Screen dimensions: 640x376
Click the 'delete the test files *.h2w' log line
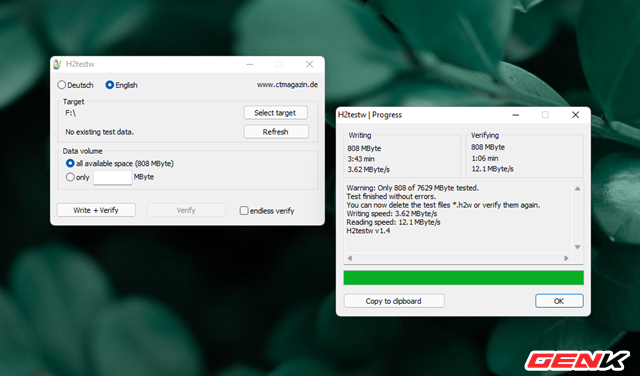[443, 205]
